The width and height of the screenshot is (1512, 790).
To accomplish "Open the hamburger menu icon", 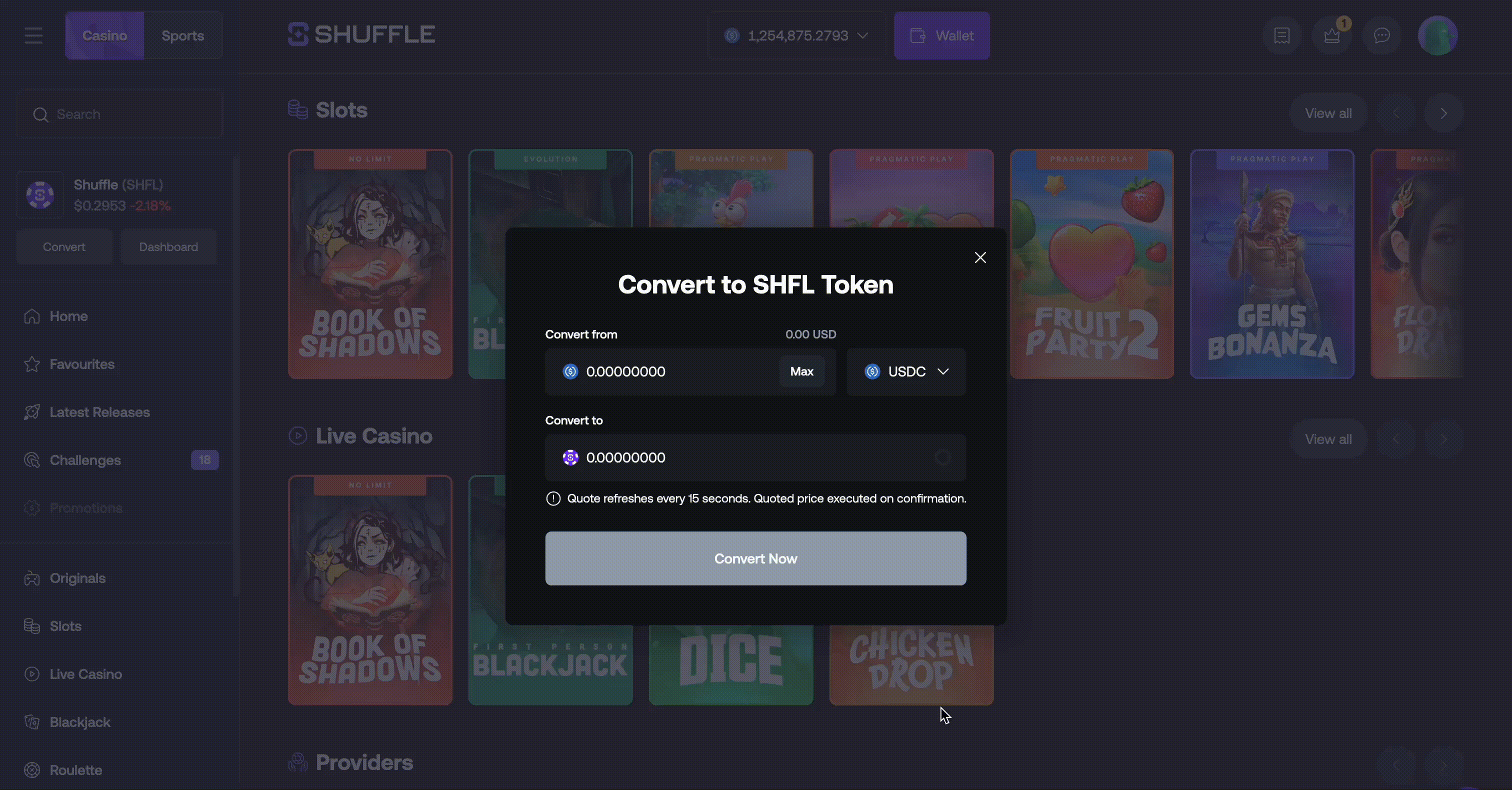I will tap(33, 36).
